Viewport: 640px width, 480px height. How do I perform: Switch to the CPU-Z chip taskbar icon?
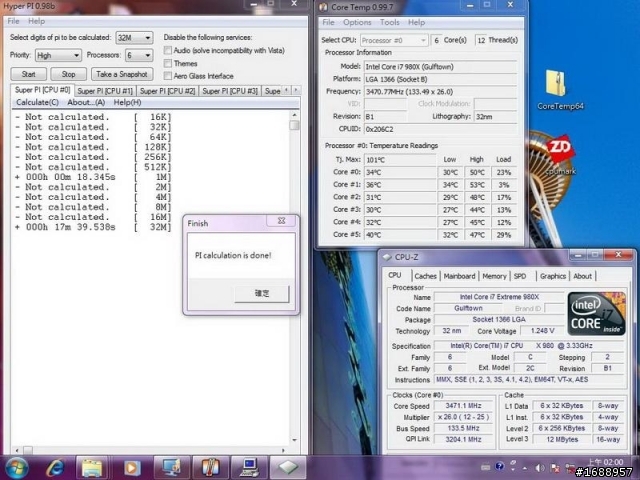click(x=288, y=468)
